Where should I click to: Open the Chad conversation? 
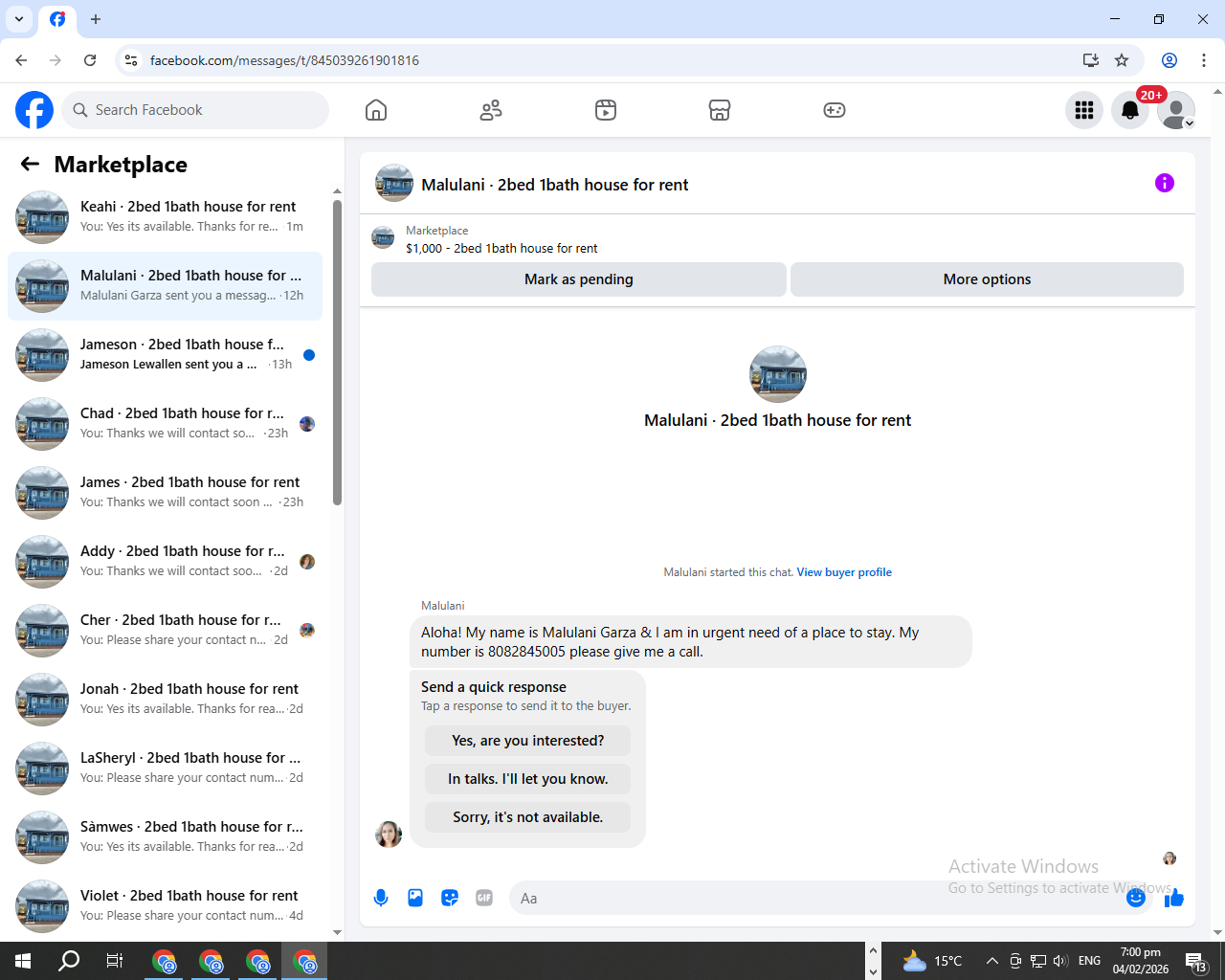click(x=165, y=424)
